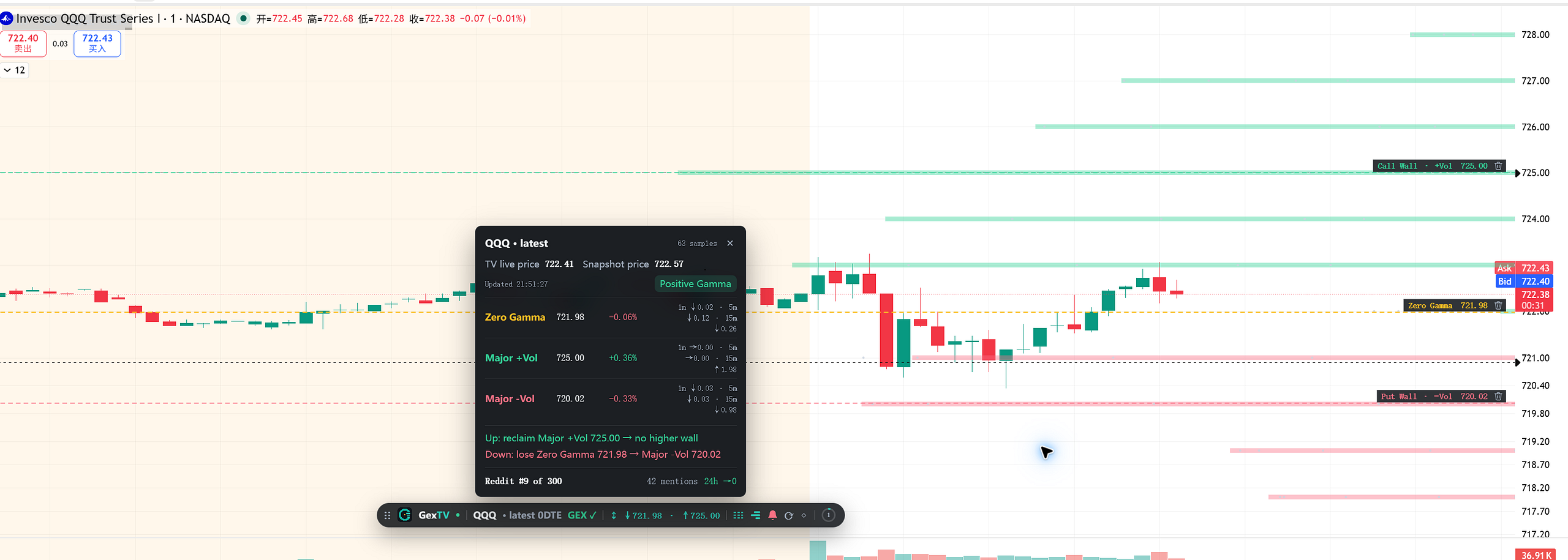
Task: Click the Reddit #9 of 300 text
Action: click(x=523, y=481)
